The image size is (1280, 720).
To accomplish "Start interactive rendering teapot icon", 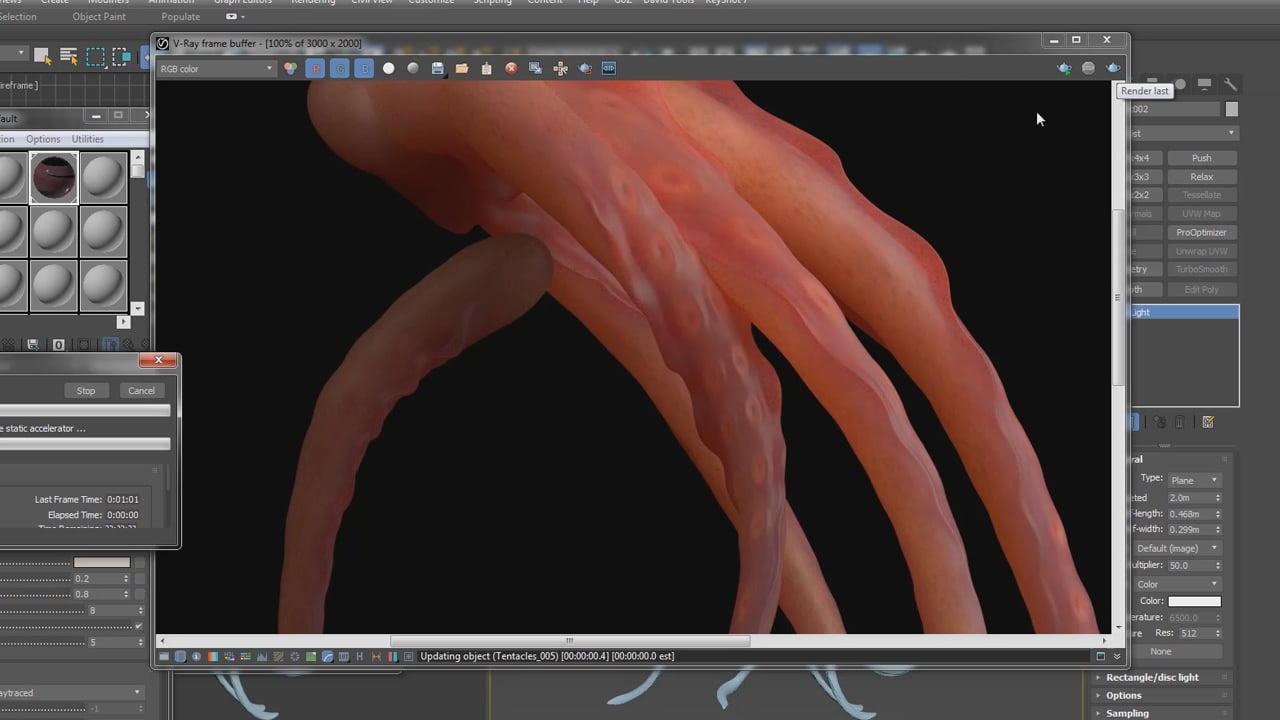I will (x=1064, y=68).
